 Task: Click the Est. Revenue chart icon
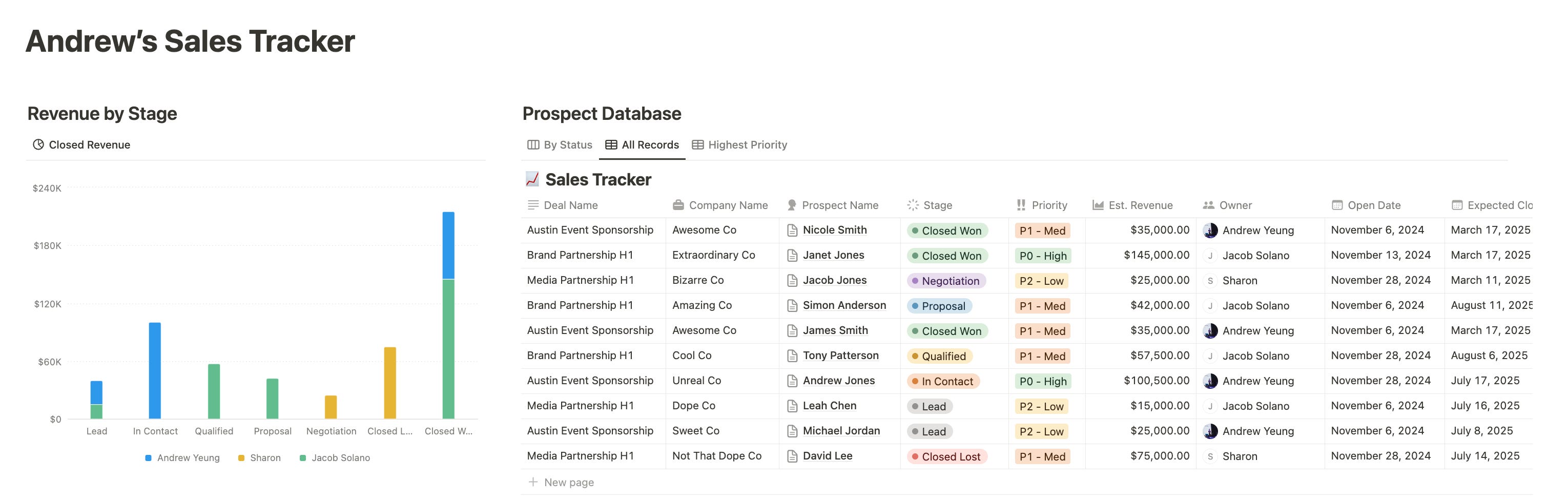pyautogui.click(x=1098, y=205)
